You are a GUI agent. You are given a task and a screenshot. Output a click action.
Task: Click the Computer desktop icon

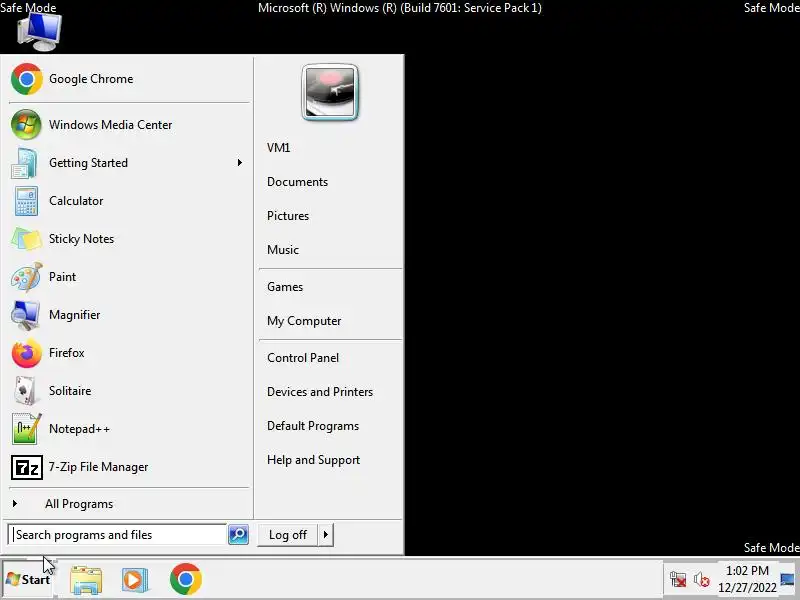click(39, 32)
